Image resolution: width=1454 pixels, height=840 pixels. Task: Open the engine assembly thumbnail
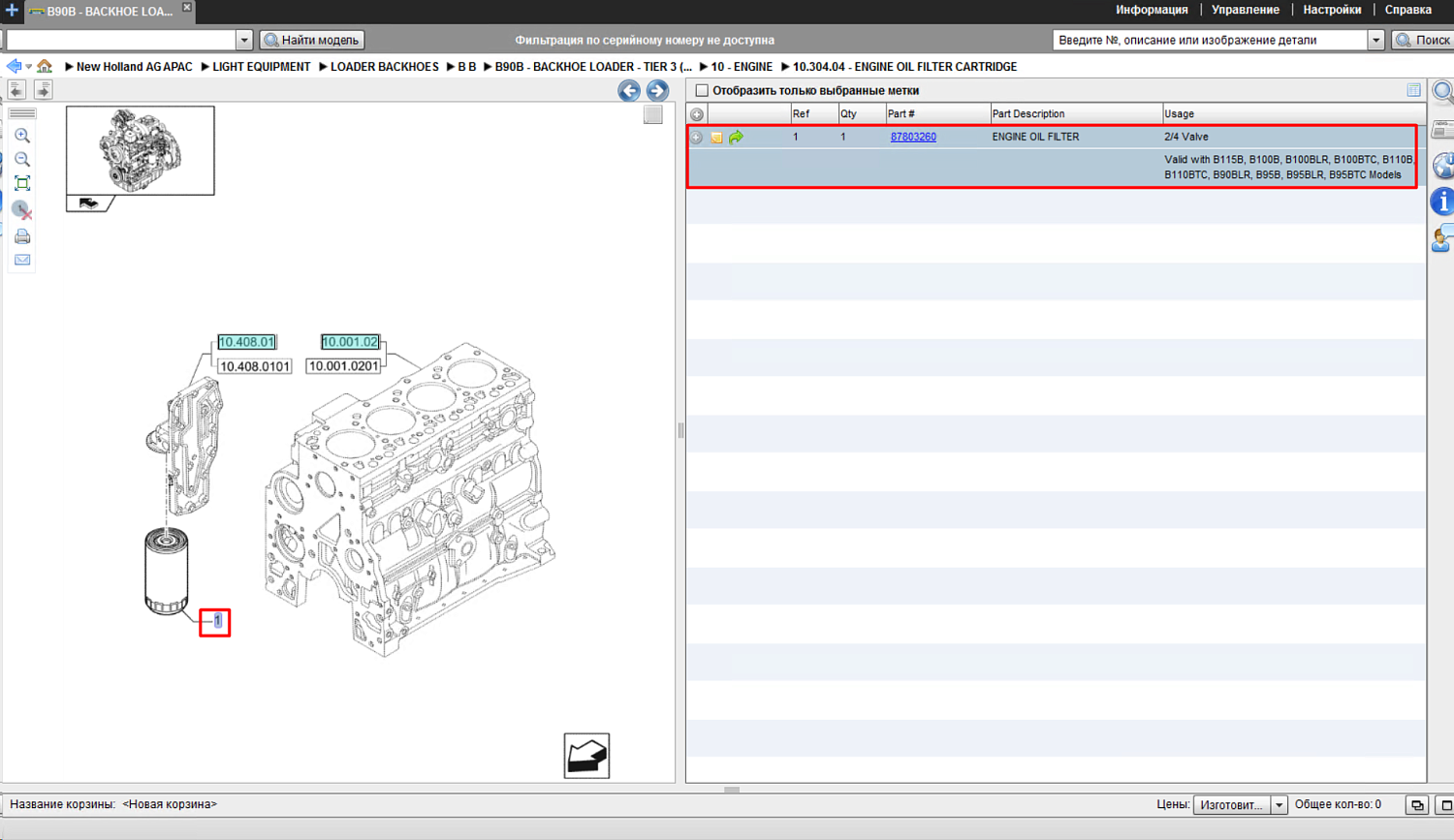click(141, 150)
